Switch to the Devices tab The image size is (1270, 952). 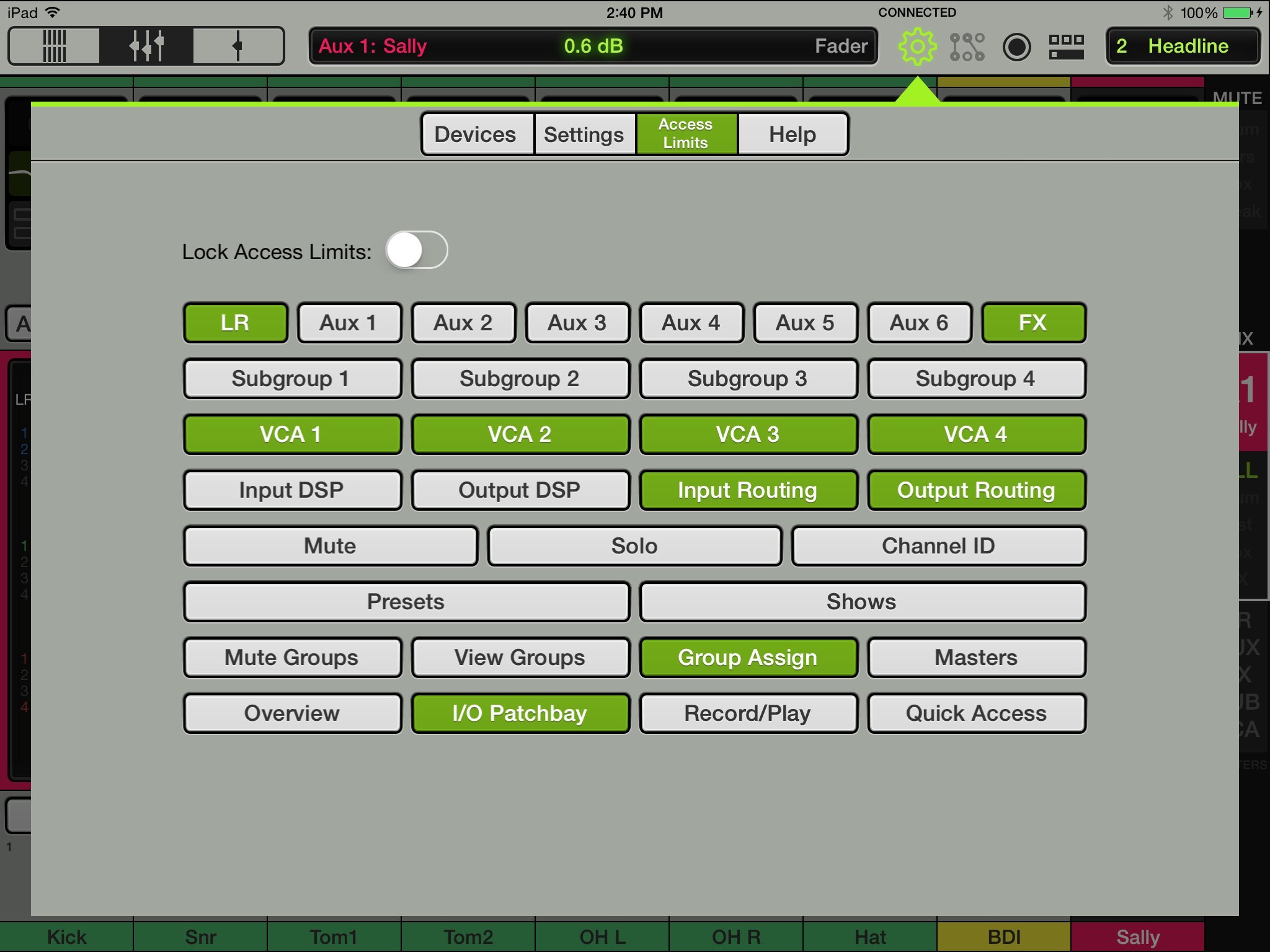(476, 134)
